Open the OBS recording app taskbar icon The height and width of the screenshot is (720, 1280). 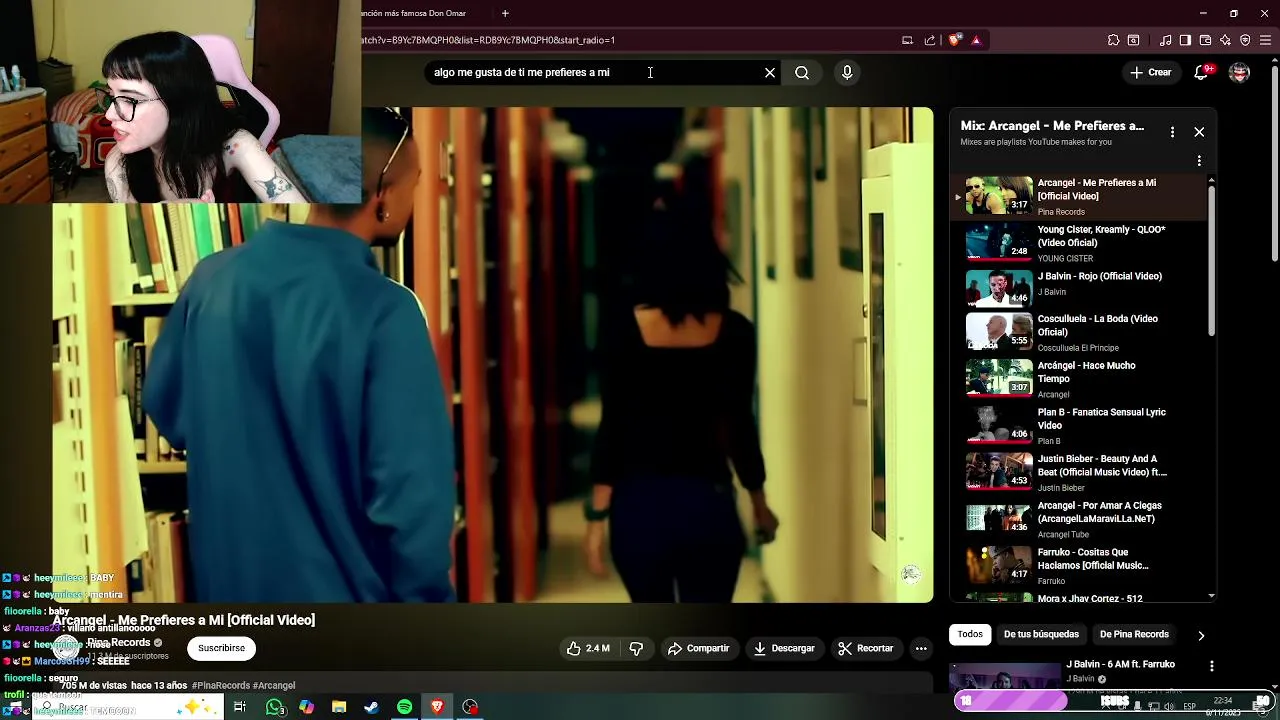[x=470, y=707]
